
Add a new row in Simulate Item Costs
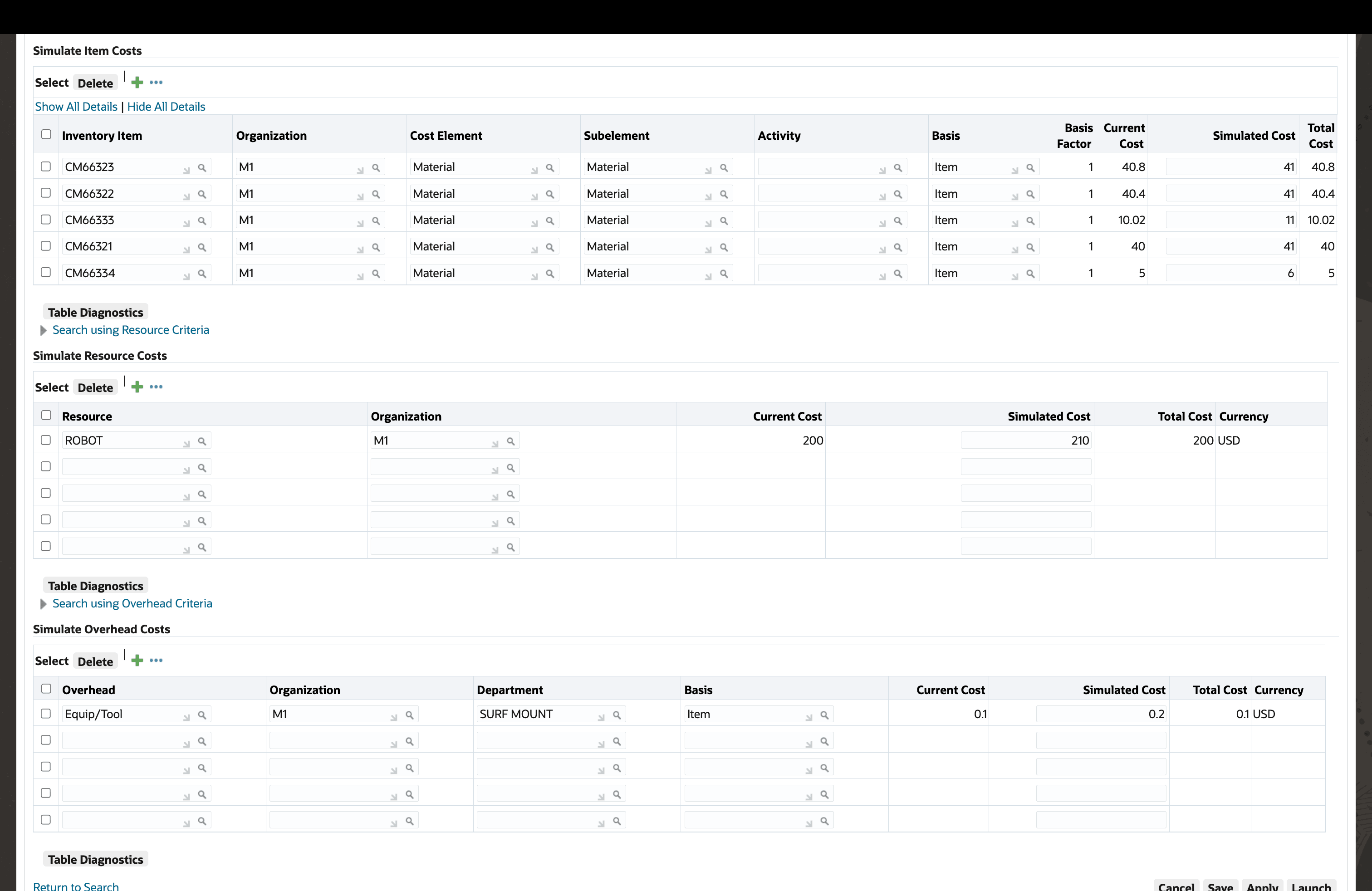(x=137, y=82)
